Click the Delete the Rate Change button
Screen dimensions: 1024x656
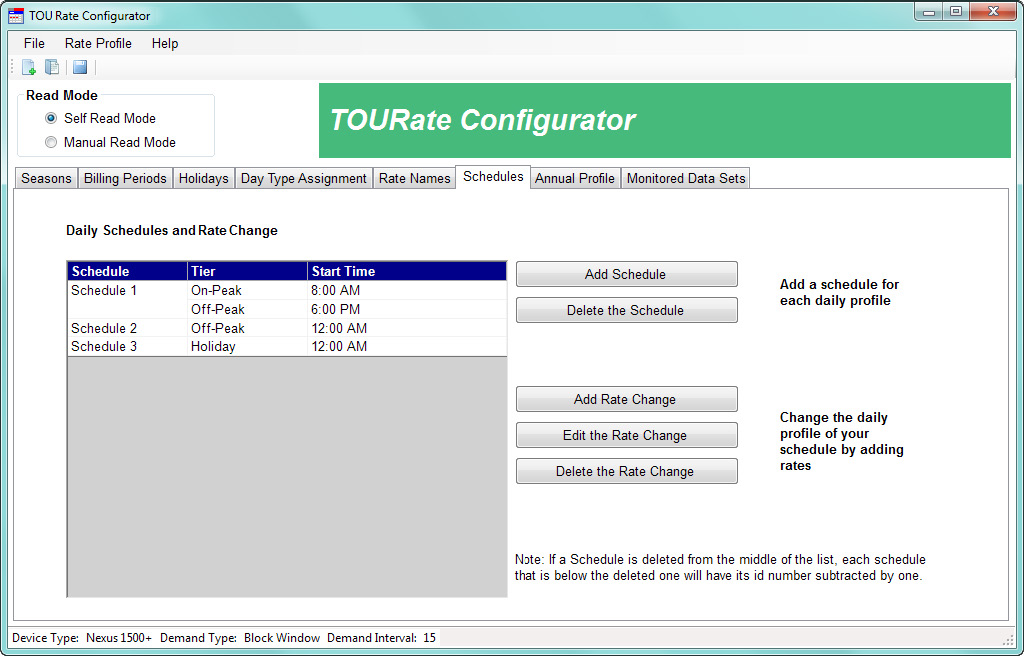click(x=626, y=471)
